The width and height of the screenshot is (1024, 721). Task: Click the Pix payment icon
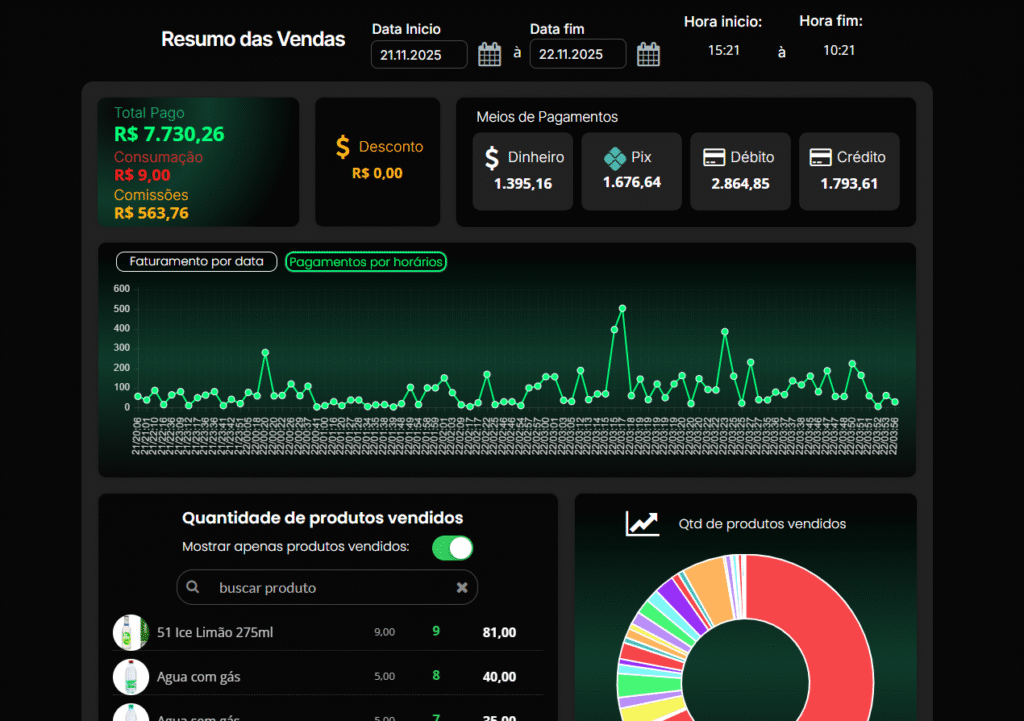coord(614,158)
